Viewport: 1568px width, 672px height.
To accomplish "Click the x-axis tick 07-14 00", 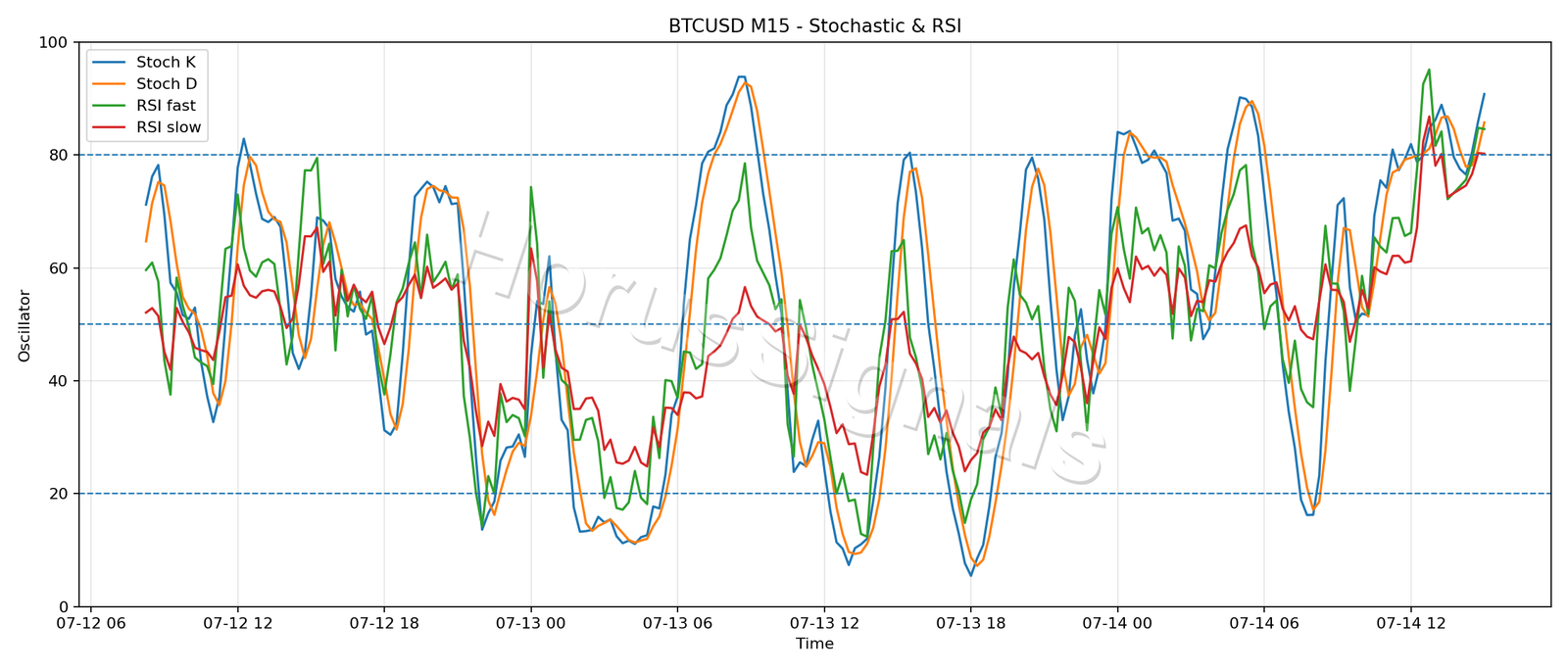I will point(1117,624).
